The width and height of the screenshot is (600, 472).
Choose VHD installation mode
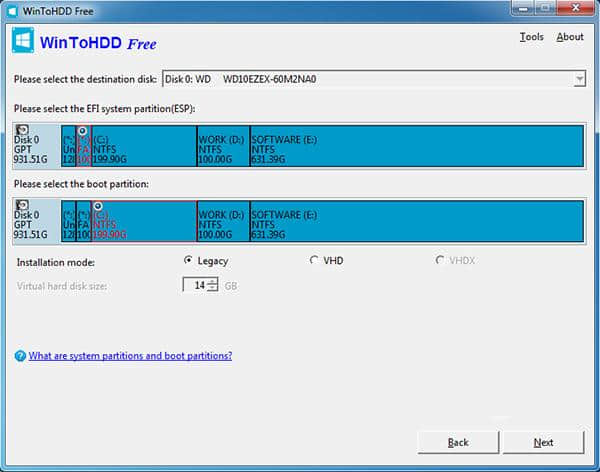click(314, 261)
